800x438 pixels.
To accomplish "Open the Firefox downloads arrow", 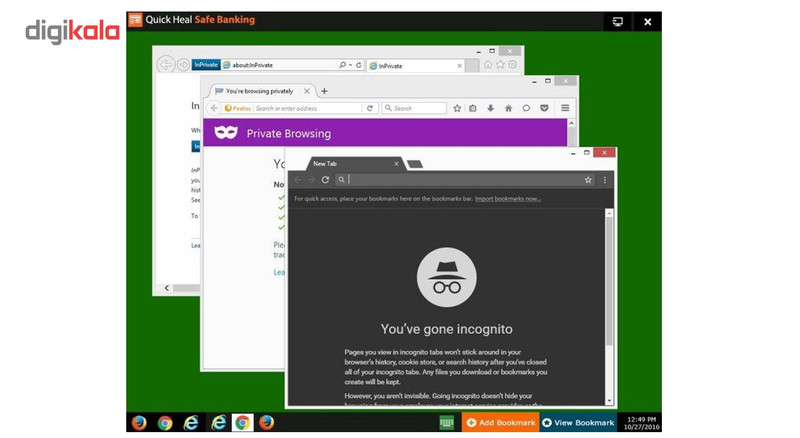I will [490, 108].
